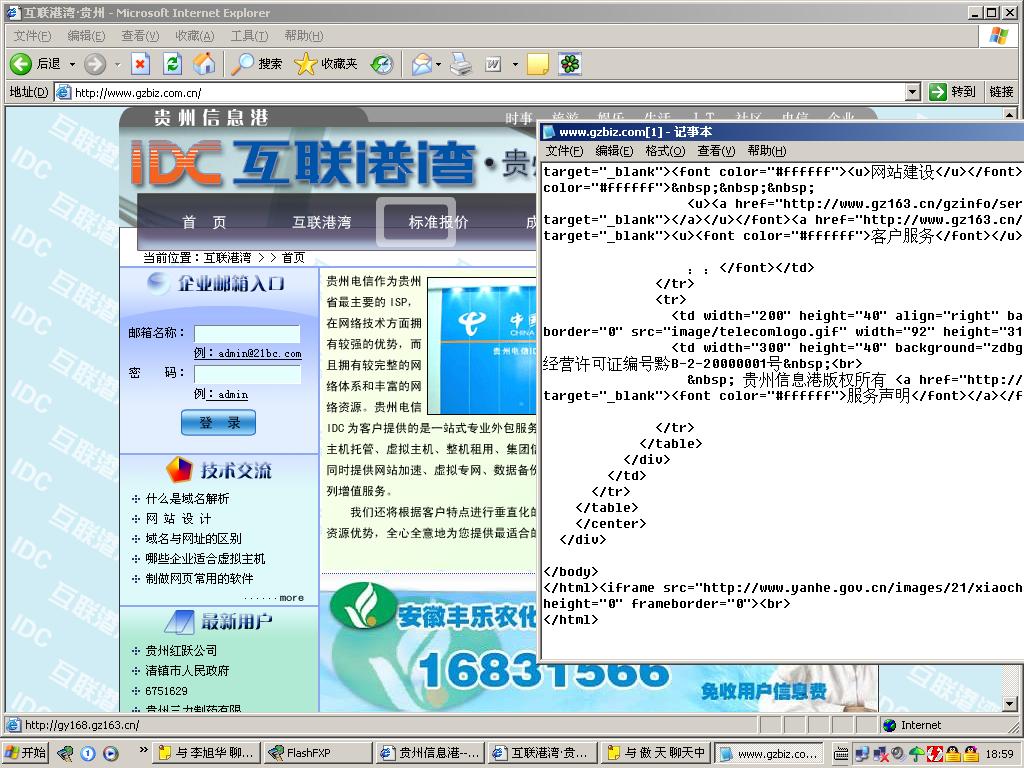Switch to 与傲天聊天中 taskbar button
The height and width of the screenshot is (768, 1024).
point(656,753)
